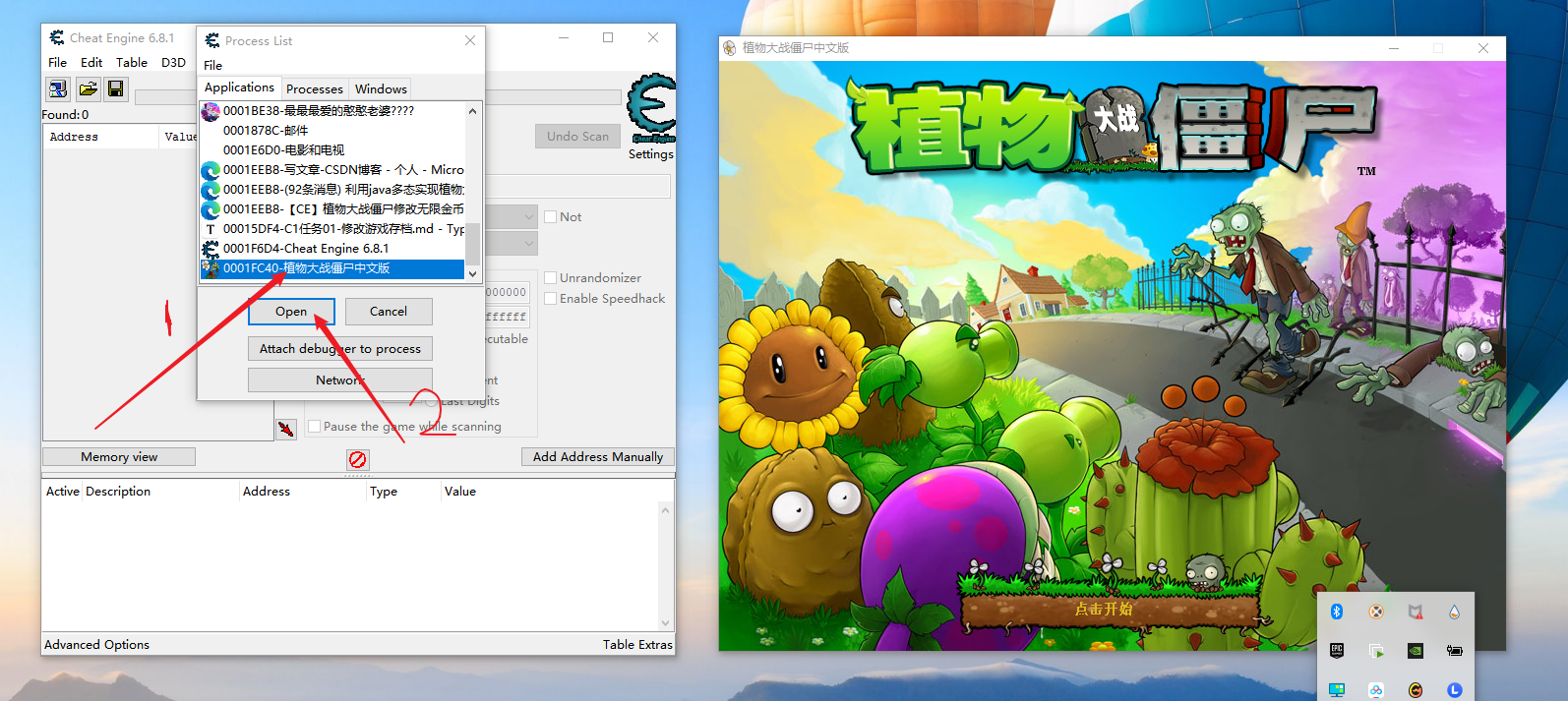The height and width of the screenshot is (701, 1568).
Task: Click the Memory view button
Action: 119,456
